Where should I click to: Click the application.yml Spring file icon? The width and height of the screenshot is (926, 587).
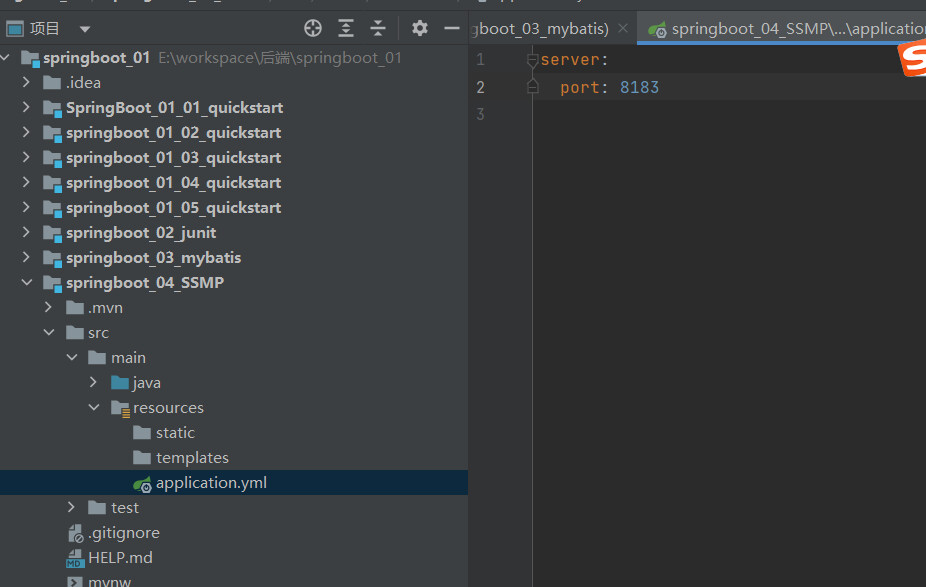142,484
